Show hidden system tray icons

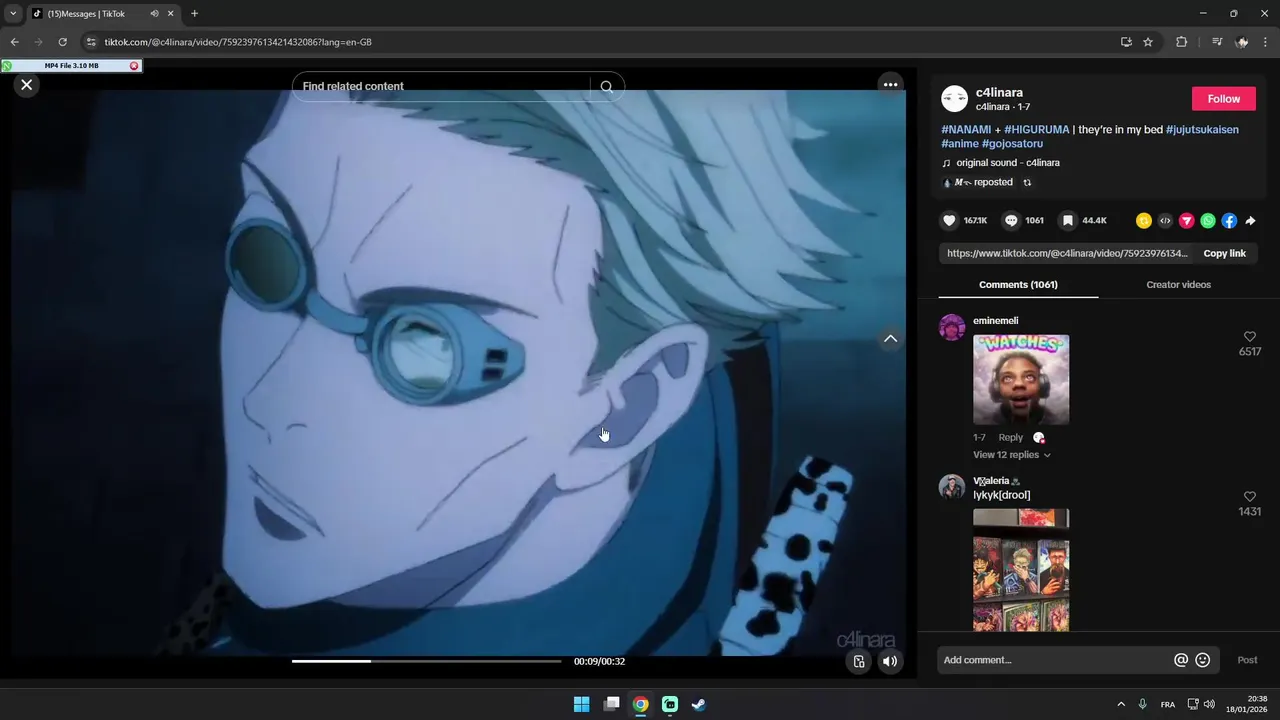(x=1121, y=704)
